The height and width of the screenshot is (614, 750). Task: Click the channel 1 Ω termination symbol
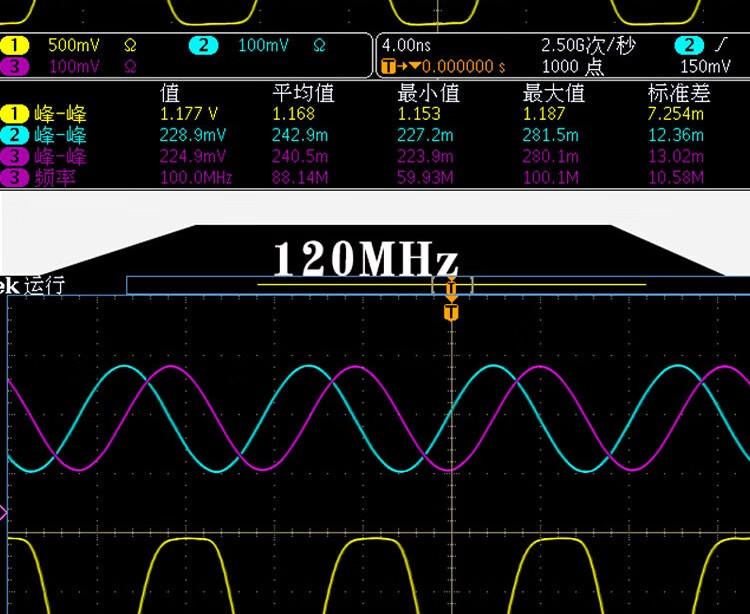[130, 45]
